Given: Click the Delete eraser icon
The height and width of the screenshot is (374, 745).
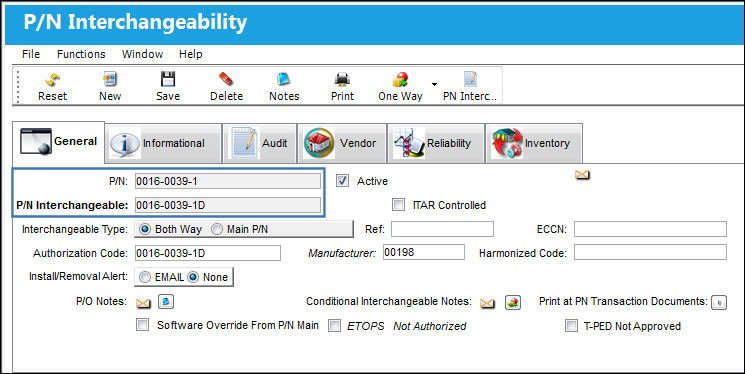Looking at the screenshot, I should pyautogui.click(x=226, y=79).
